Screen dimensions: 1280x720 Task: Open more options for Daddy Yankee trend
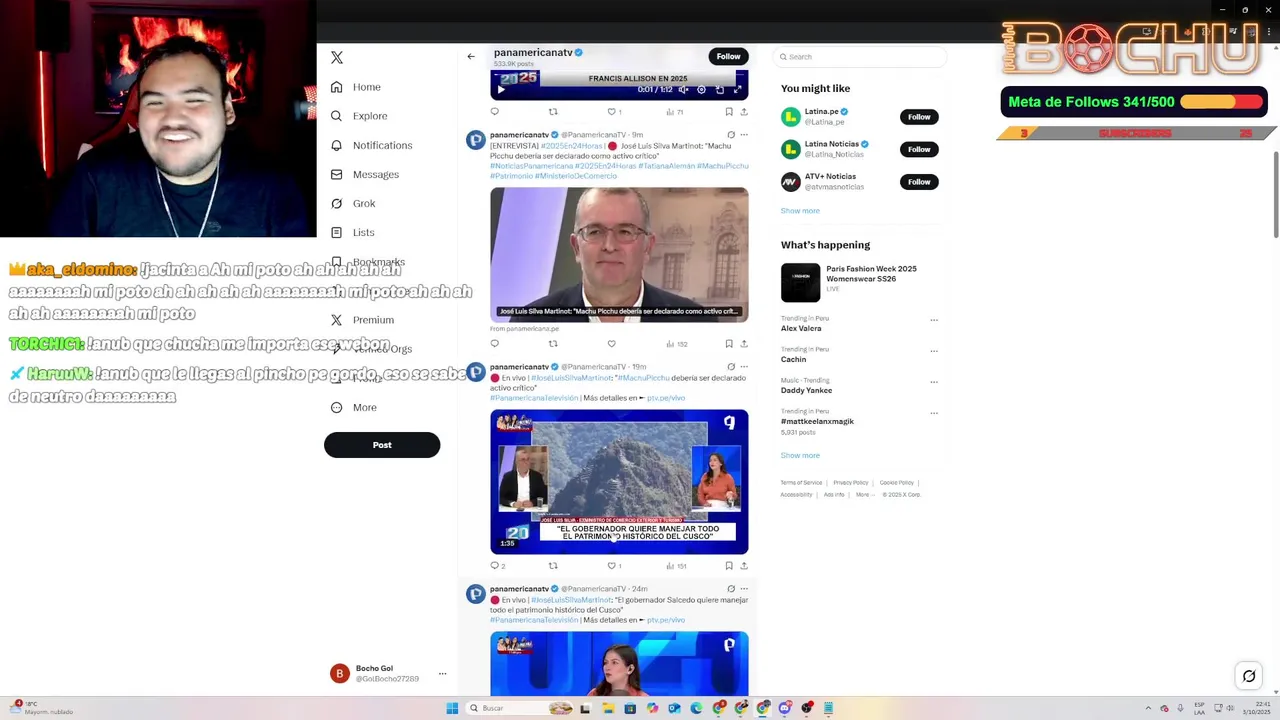934,382
